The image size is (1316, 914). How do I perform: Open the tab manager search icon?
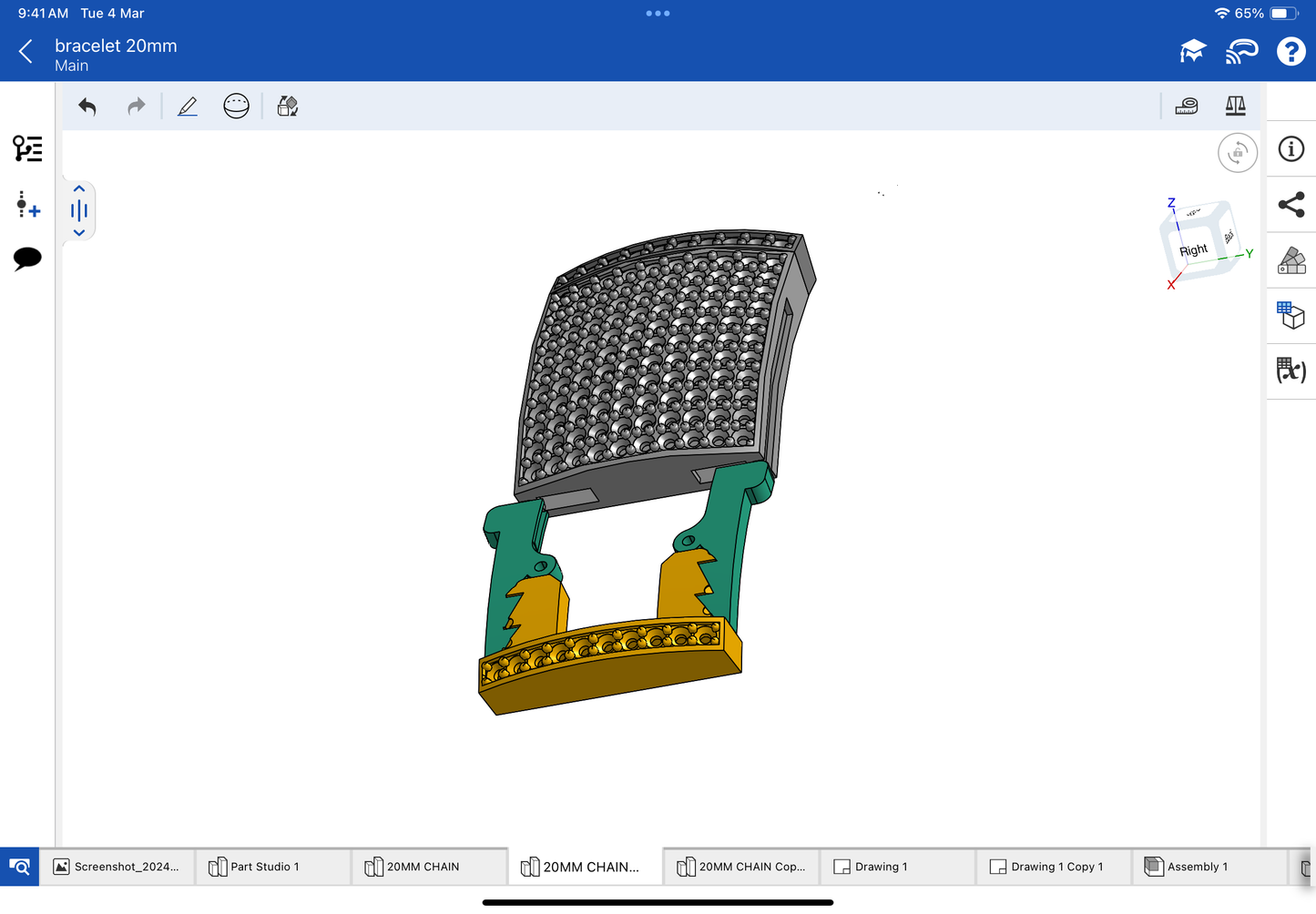tap(19, 867)
